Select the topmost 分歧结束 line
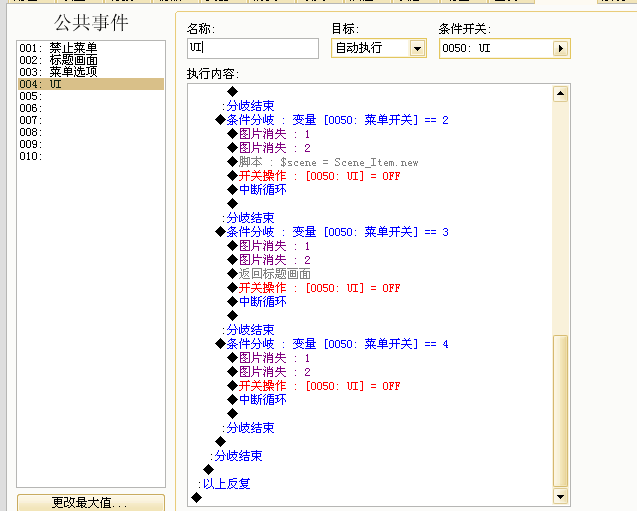 tap(248, 106)
